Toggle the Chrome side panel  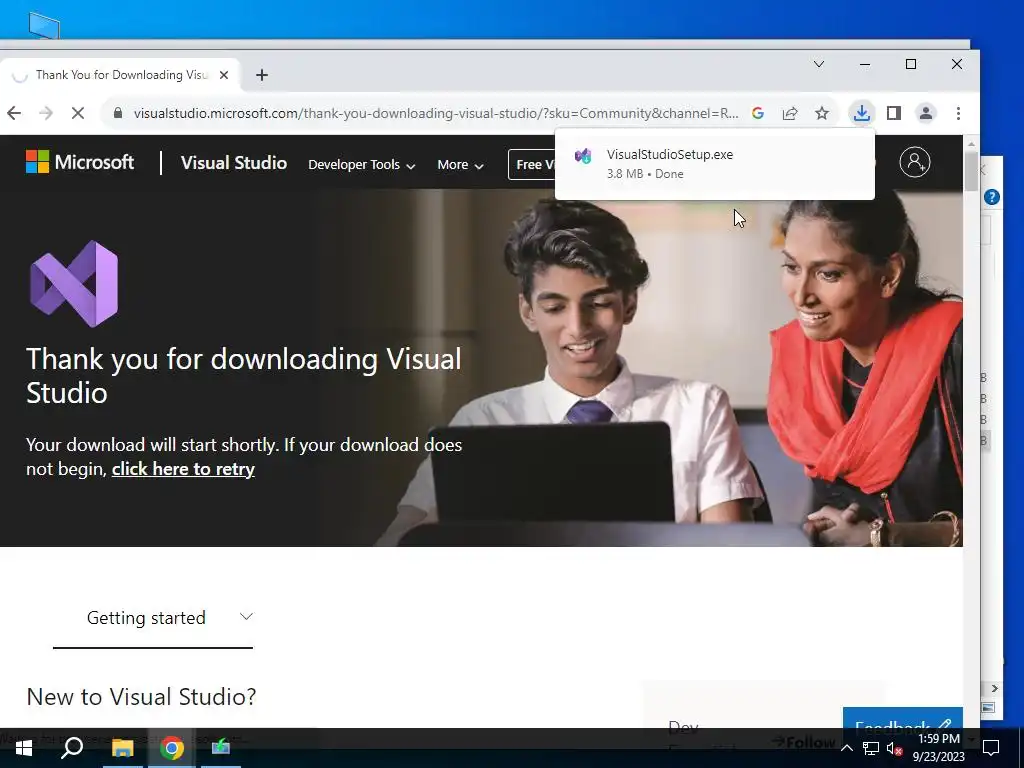click(x=894, y=113)
